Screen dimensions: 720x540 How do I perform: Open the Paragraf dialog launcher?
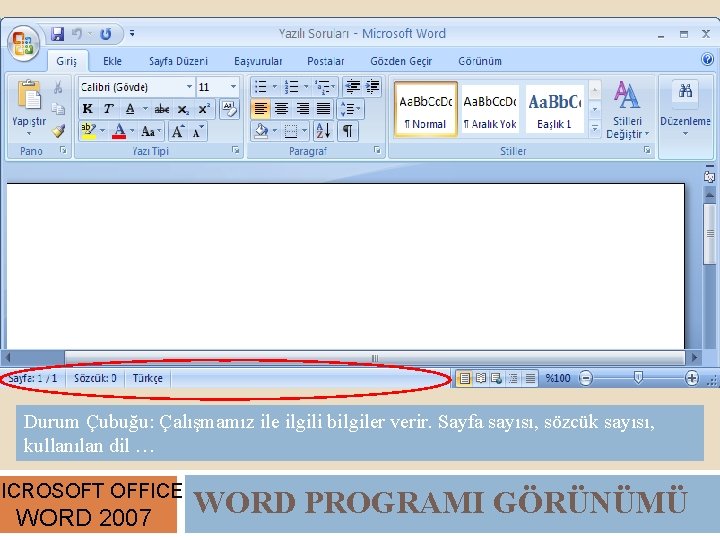pos(377,150)
